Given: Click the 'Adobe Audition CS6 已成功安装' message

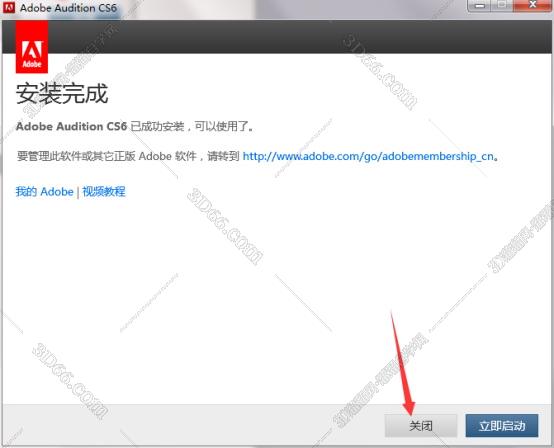Looking at the screenshot, I should click(x=134, y=126).
